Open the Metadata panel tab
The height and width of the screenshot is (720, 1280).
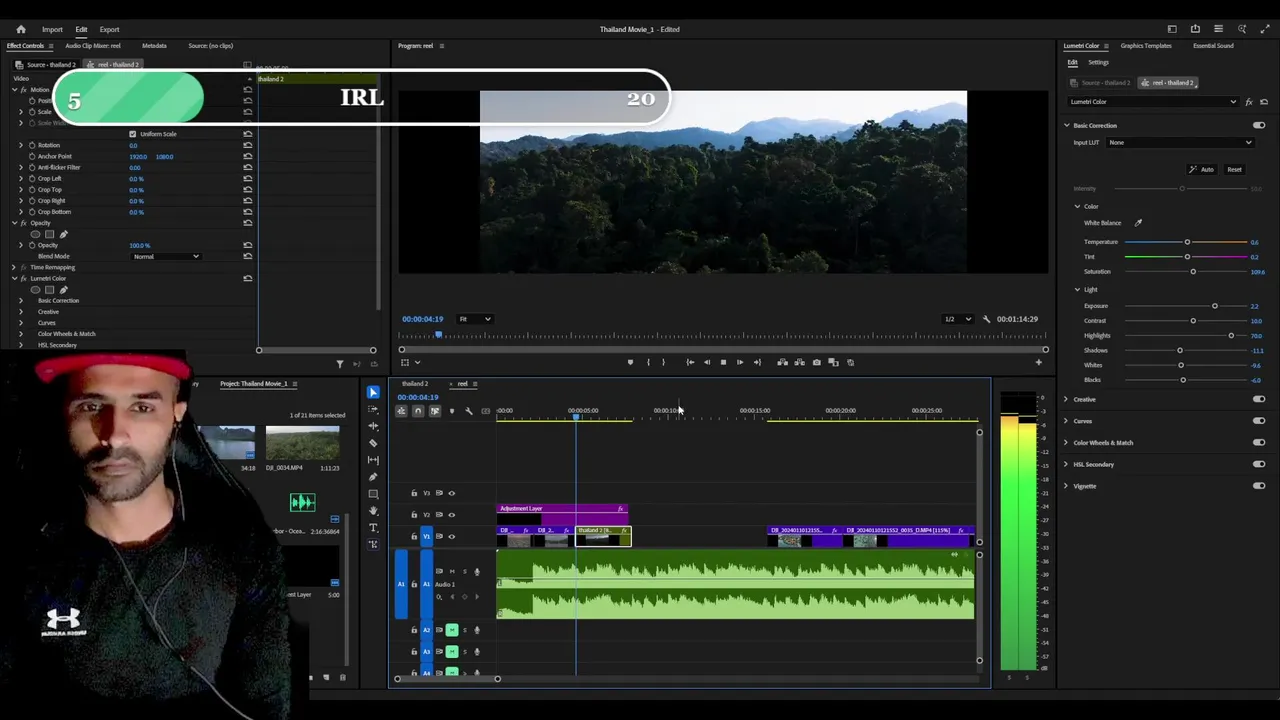154,46
